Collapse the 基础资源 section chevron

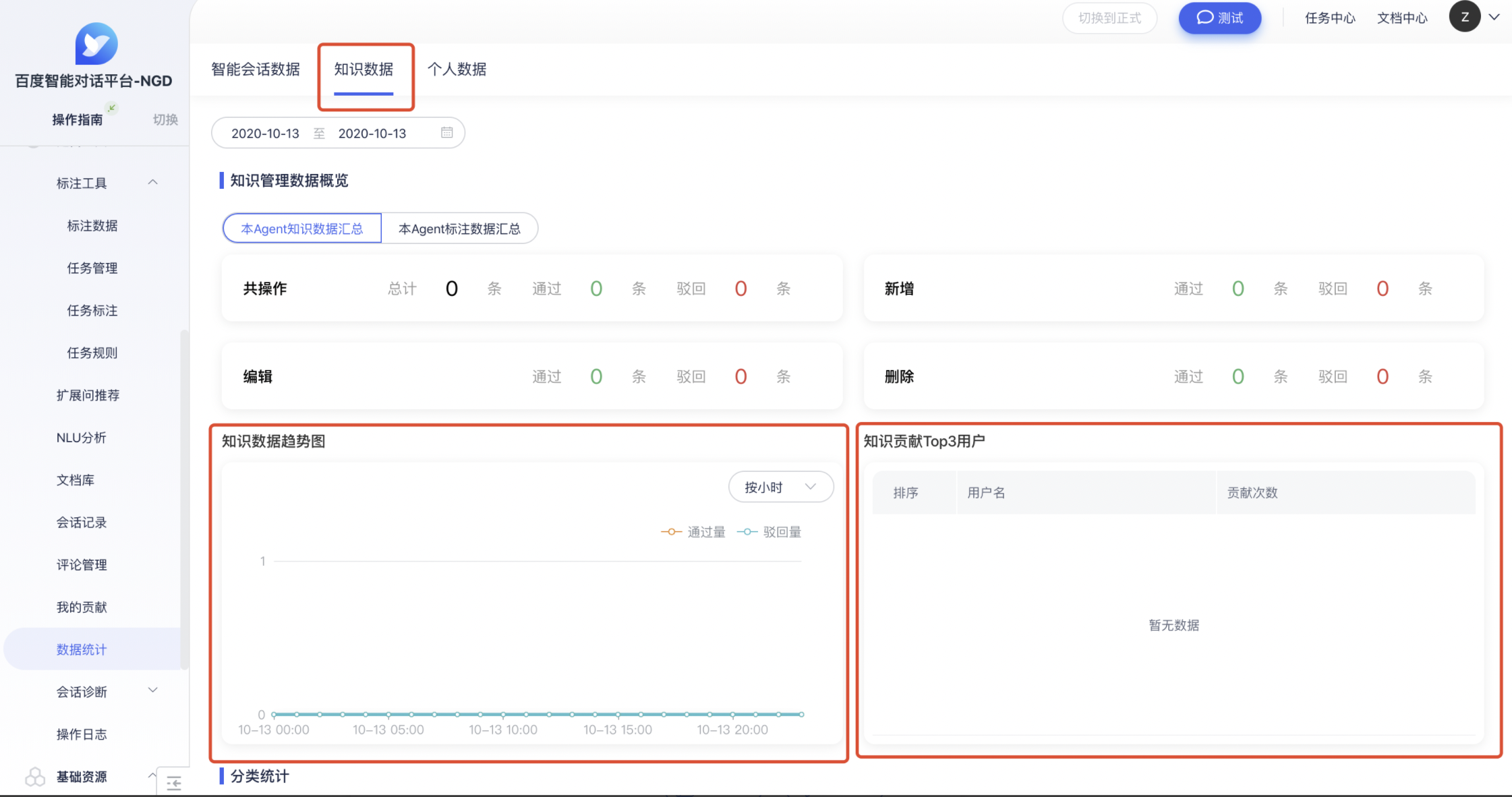pos(152,775)
